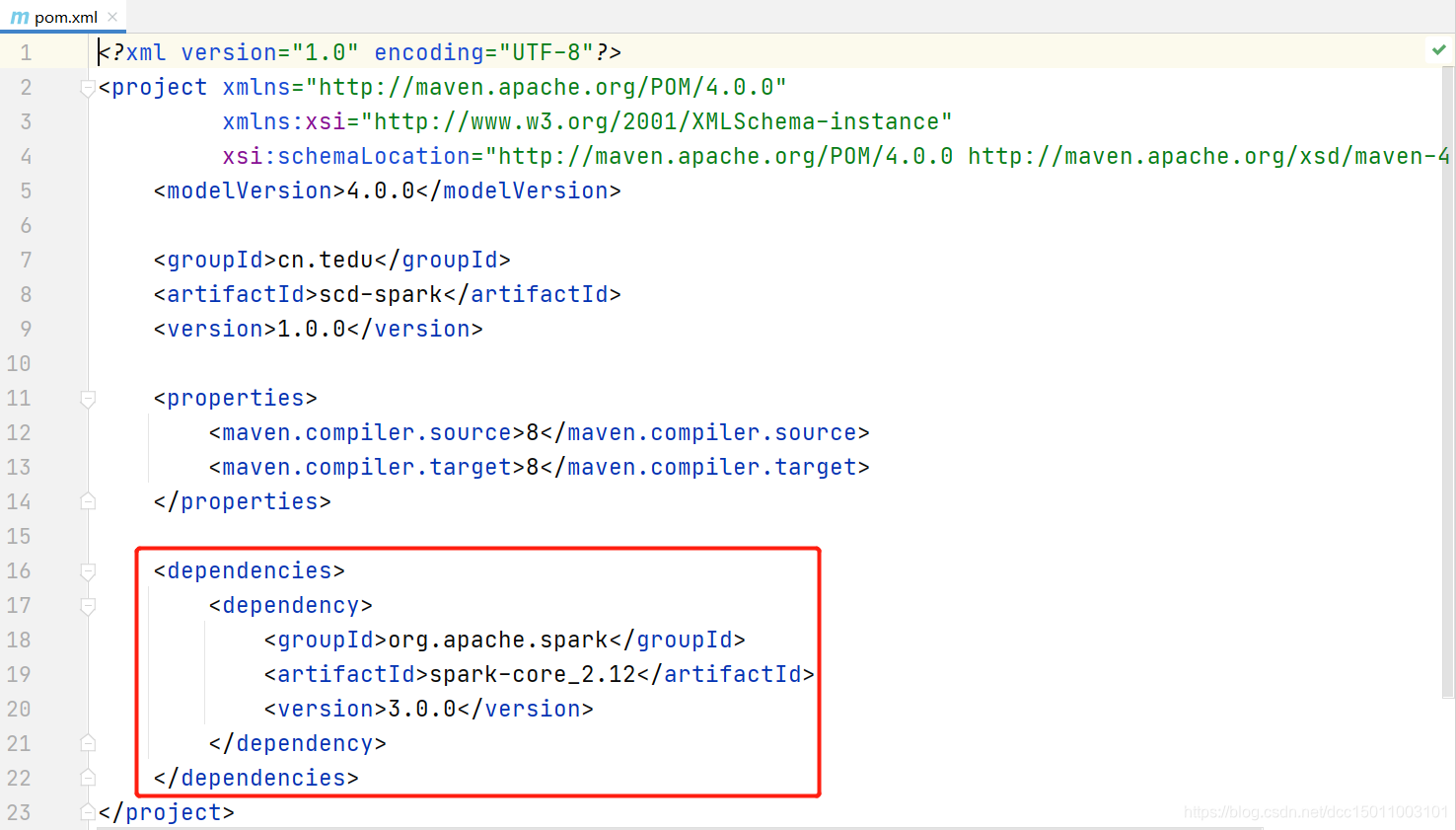Click the closing dependency tag on line 21
Image resolution: width=1456 pixels, height=830 pixels.
[297, 743]
